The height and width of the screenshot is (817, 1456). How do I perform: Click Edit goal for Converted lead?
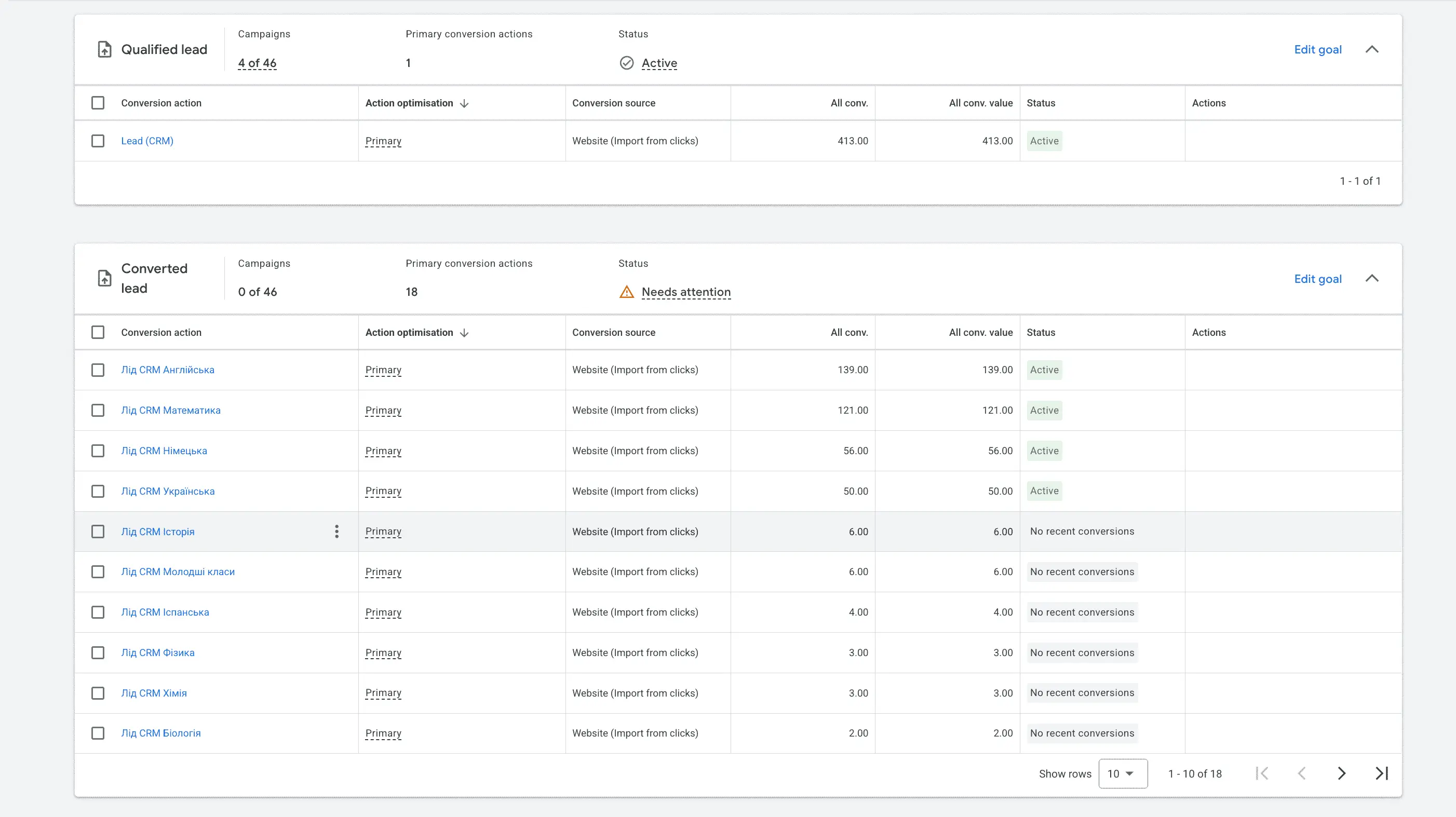1317,279
